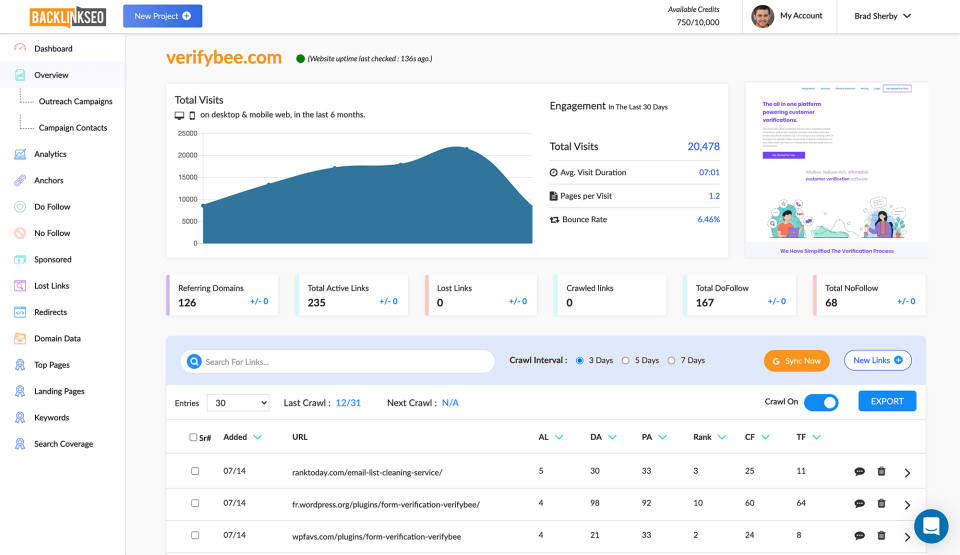
Task: Sort by Added column arrow
Action: click(258, 437)
